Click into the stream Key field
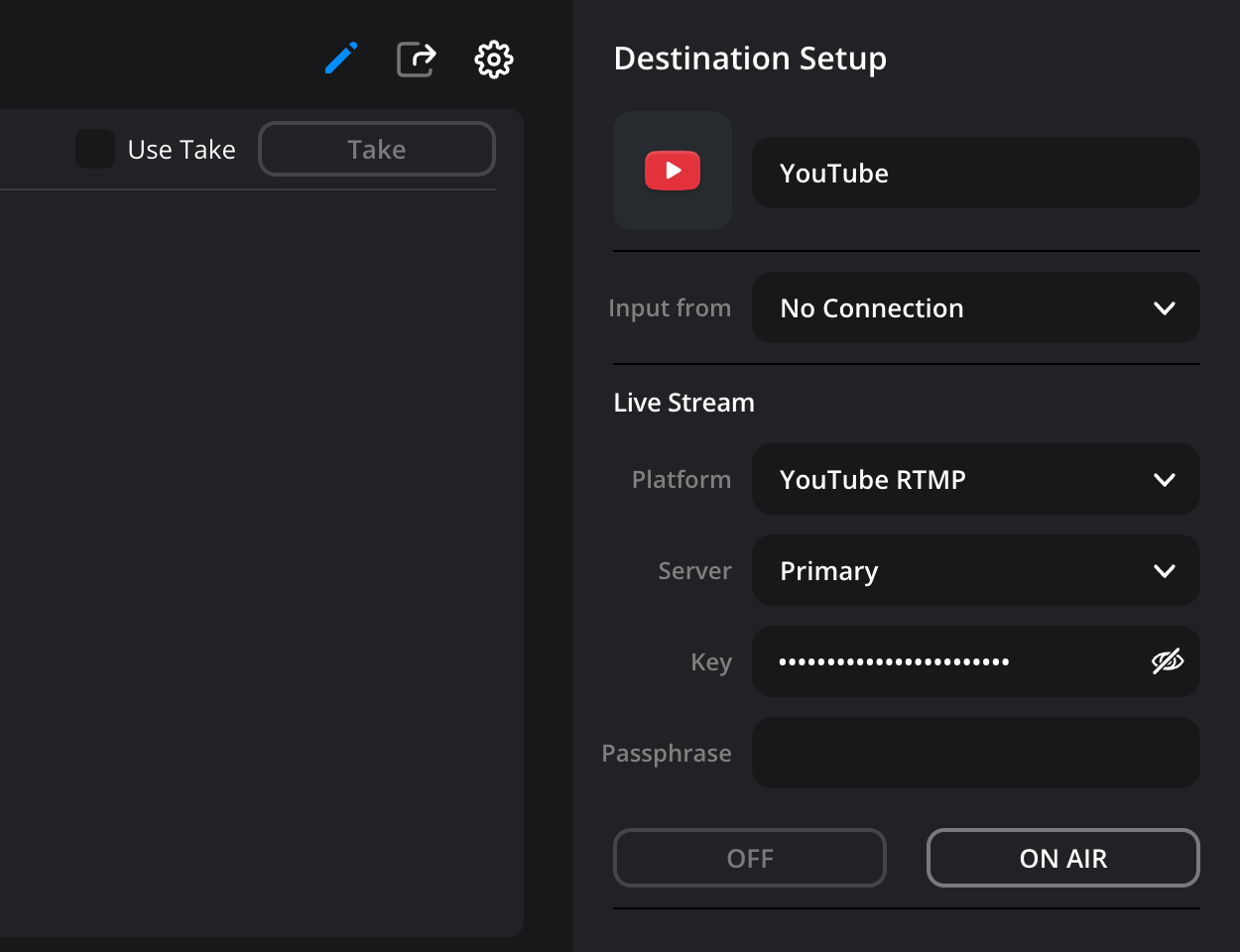1240x952 pixels. coord(976,661)
